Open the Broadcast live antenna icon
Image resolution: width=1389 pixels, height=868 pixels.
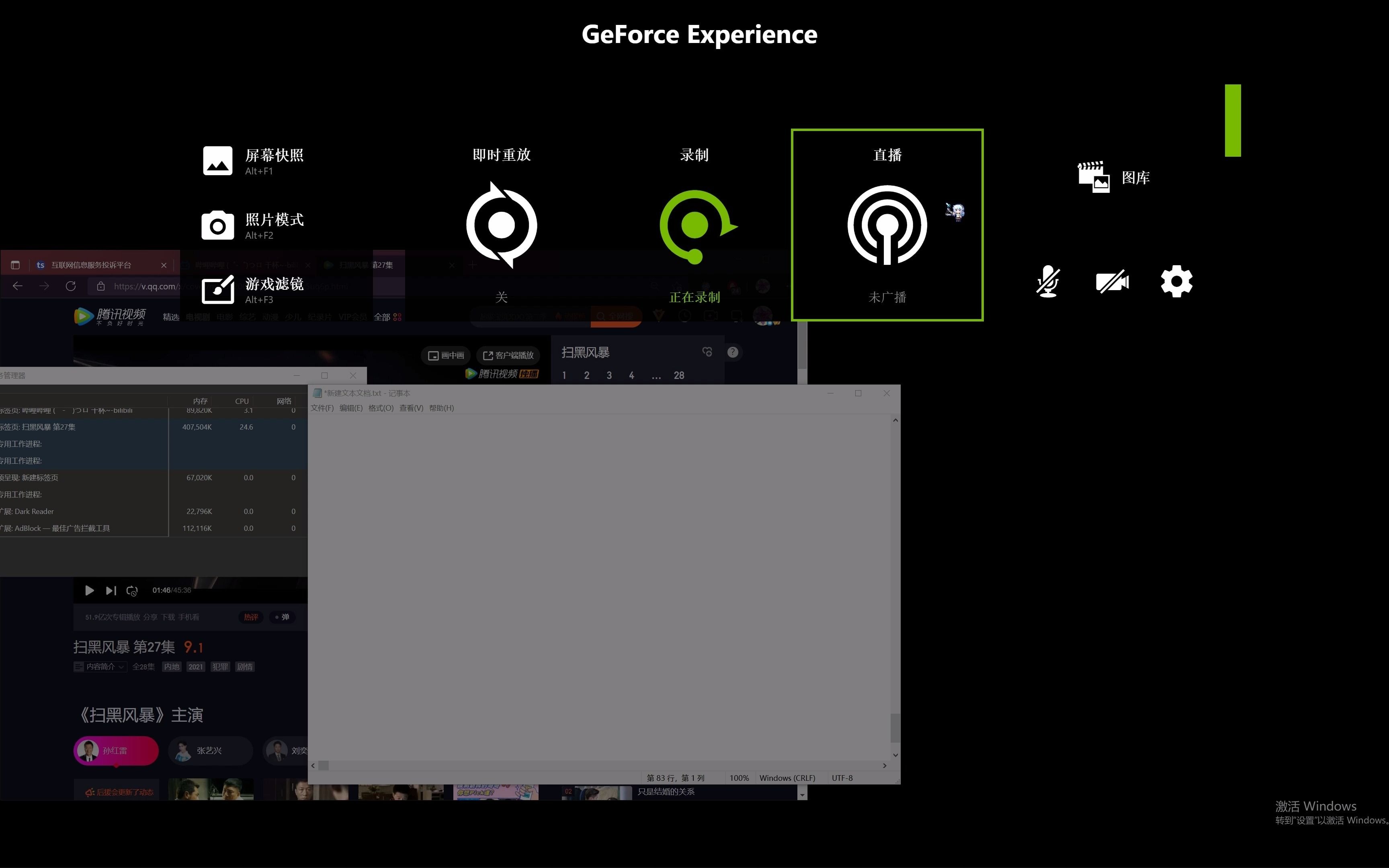(887, 225)
